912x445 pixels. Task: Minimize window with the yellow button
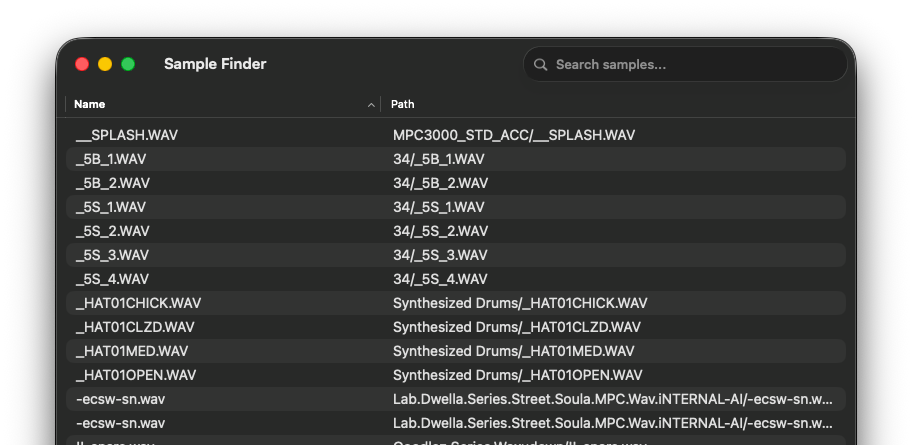click(105, 64)
